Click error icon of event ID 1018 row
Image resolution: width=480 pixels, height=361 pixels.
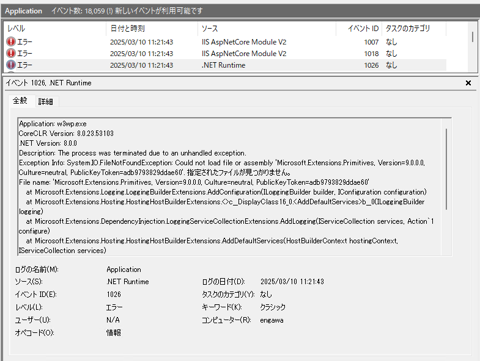pyautogui.click(x=11, y=53)
